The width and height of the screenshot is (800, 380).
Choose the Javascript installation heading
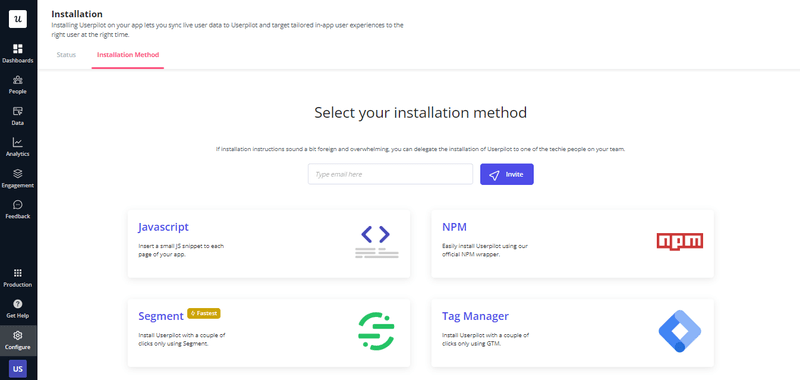point(163,227)
